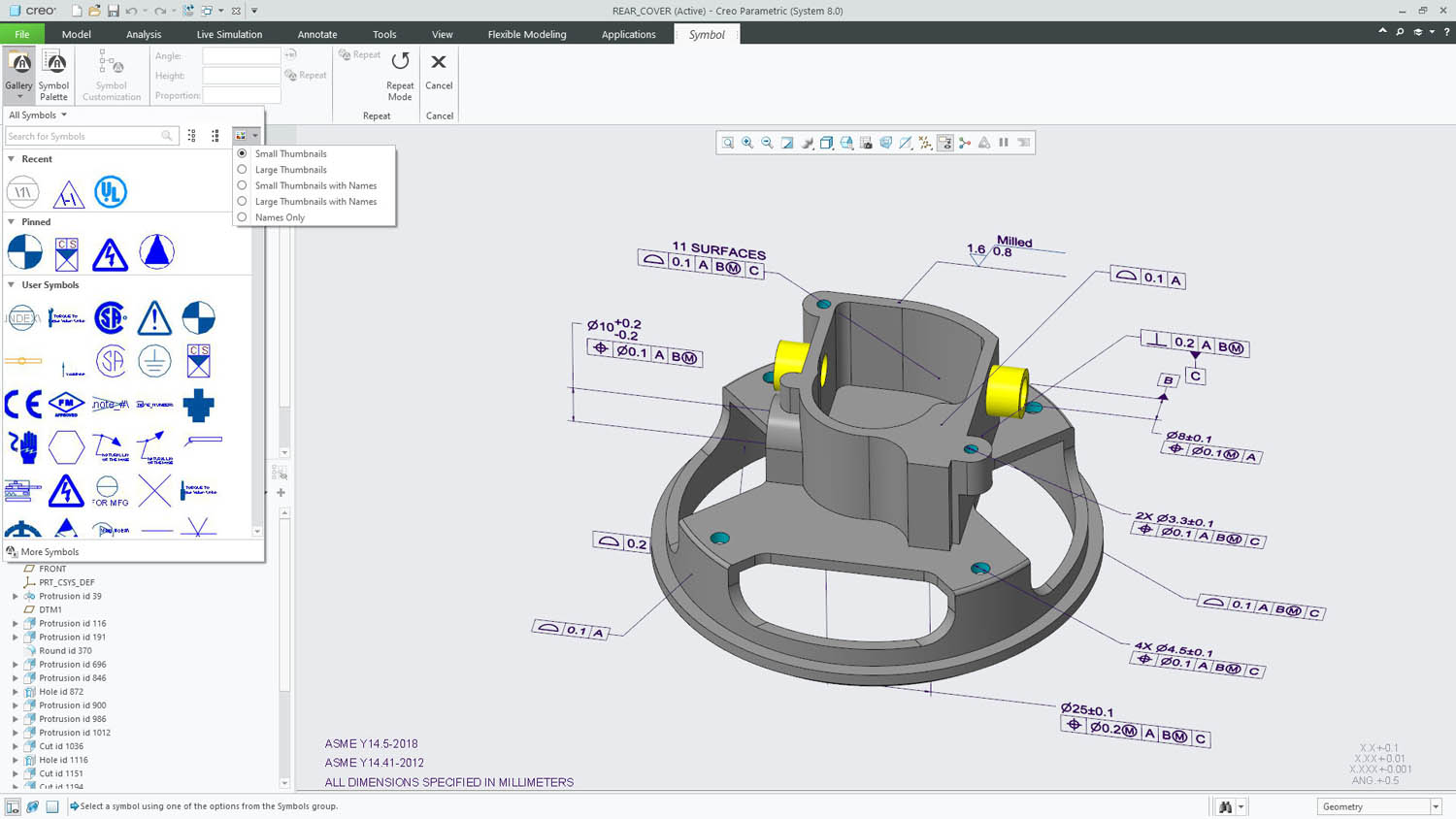Open the All Symbols dropdown
The height and width of the screenshot is (819, 1456).
[x=38, y=115]
